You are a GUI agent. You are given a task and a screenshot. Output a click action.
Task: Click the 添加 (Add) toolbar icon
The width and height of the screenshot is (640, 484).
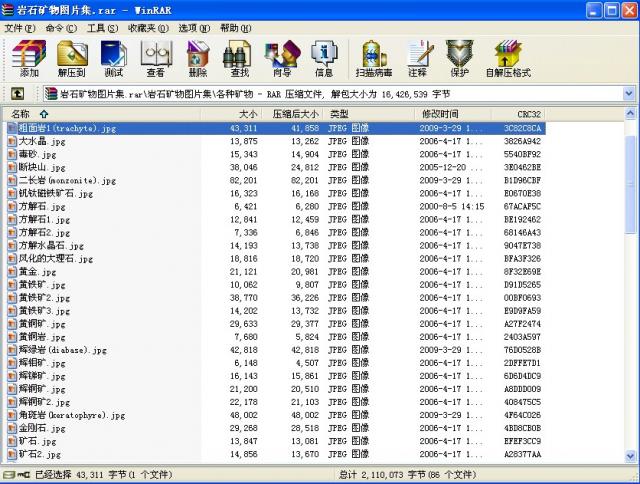[x=29, y=59]
